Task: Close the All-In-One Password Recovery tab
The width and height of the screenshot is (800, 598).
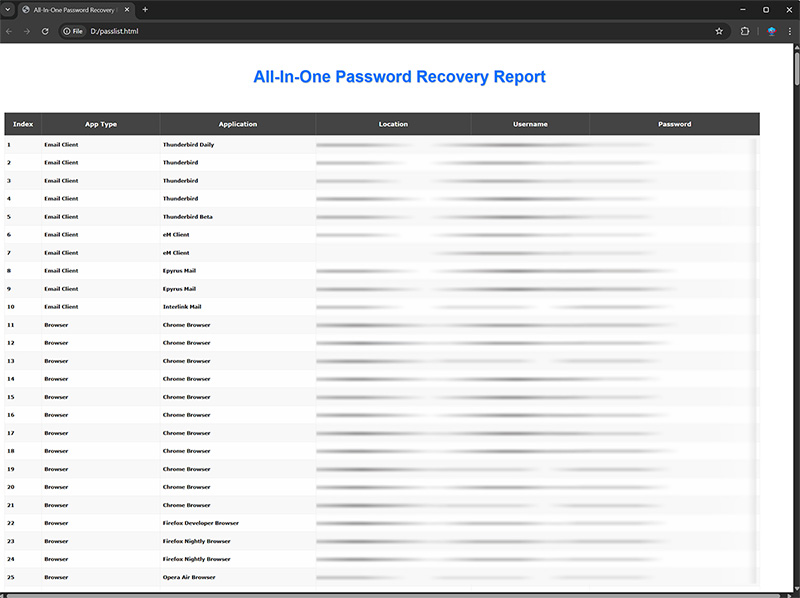Action: coord(127,10)
